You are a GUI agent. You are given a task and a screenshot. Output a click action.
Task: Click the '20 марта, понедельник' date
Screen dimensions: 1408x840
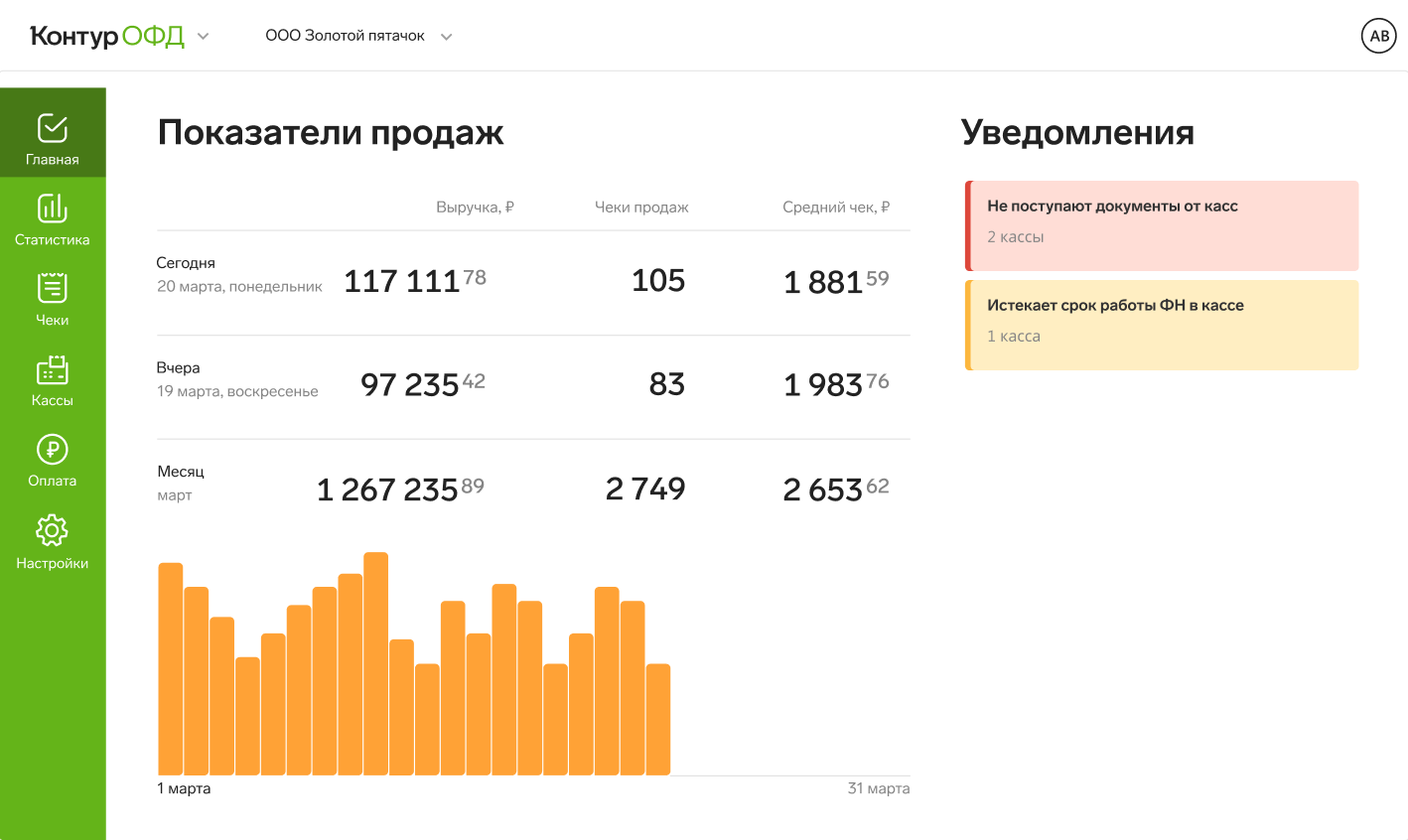point(239,287)
